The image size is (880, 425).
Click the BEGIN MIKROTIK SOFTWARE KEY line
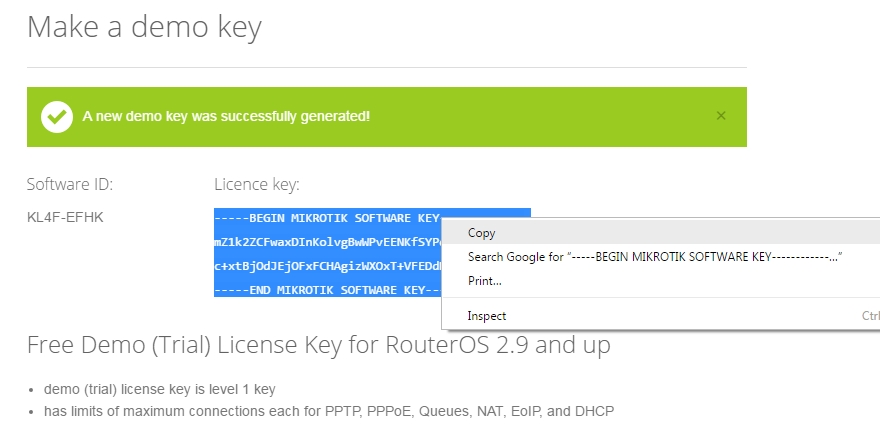[x=327, y=218]
